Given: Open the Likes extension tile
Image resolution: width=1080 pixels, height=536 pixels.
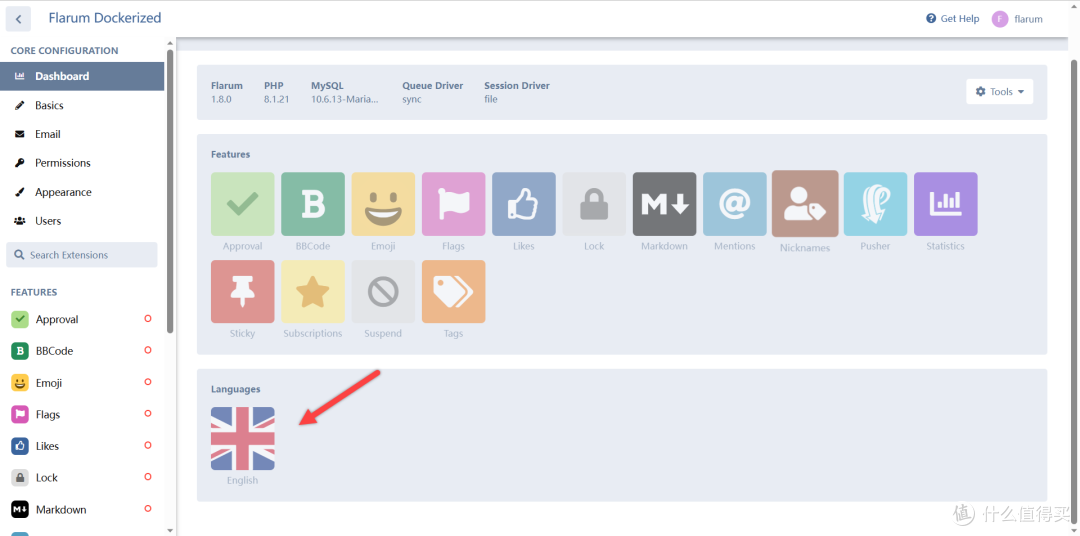Looking at the screenshot, I should [x=523, y=204].
